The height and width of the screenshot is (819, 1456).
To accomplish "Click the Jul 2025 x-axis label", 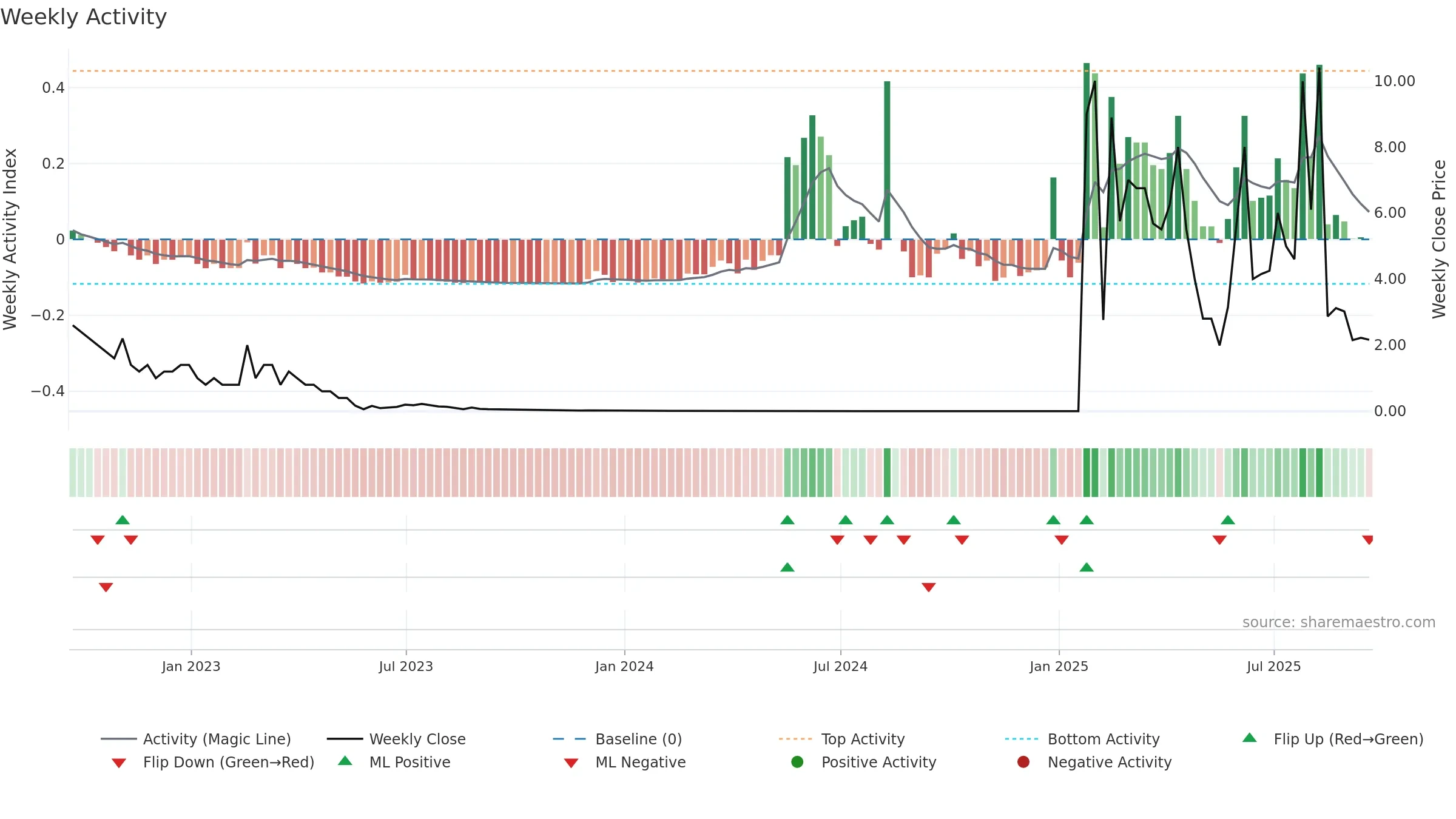I will [x=1274, y=667].
